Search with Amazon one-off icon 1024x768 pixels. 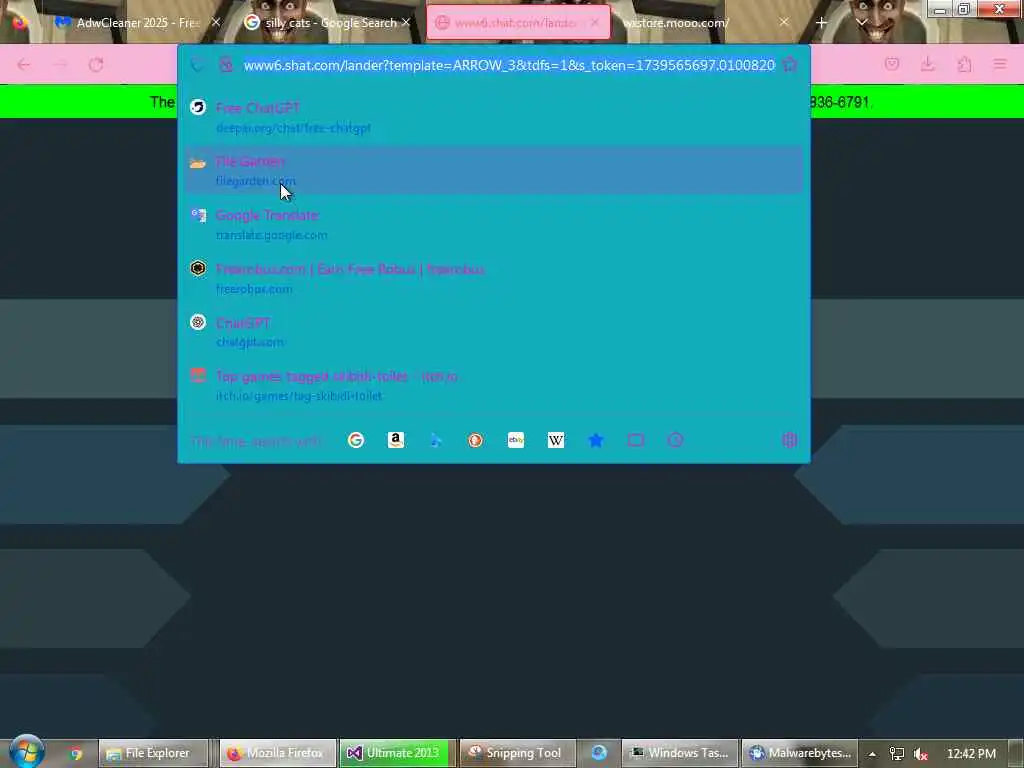396,440
